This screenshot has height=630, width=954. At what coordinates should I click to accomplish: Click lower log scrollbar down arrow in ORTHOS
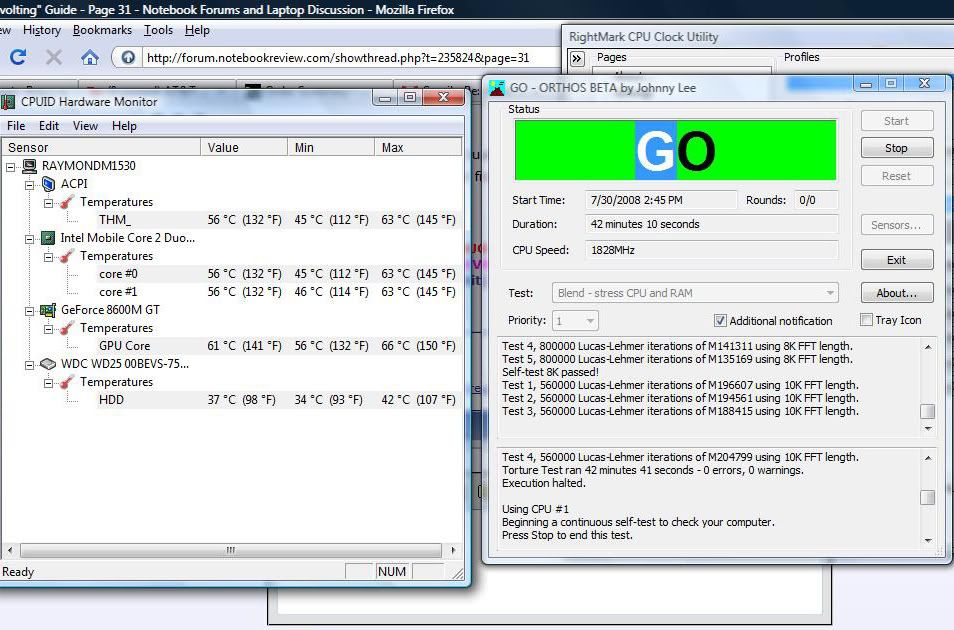click(928, 540)
